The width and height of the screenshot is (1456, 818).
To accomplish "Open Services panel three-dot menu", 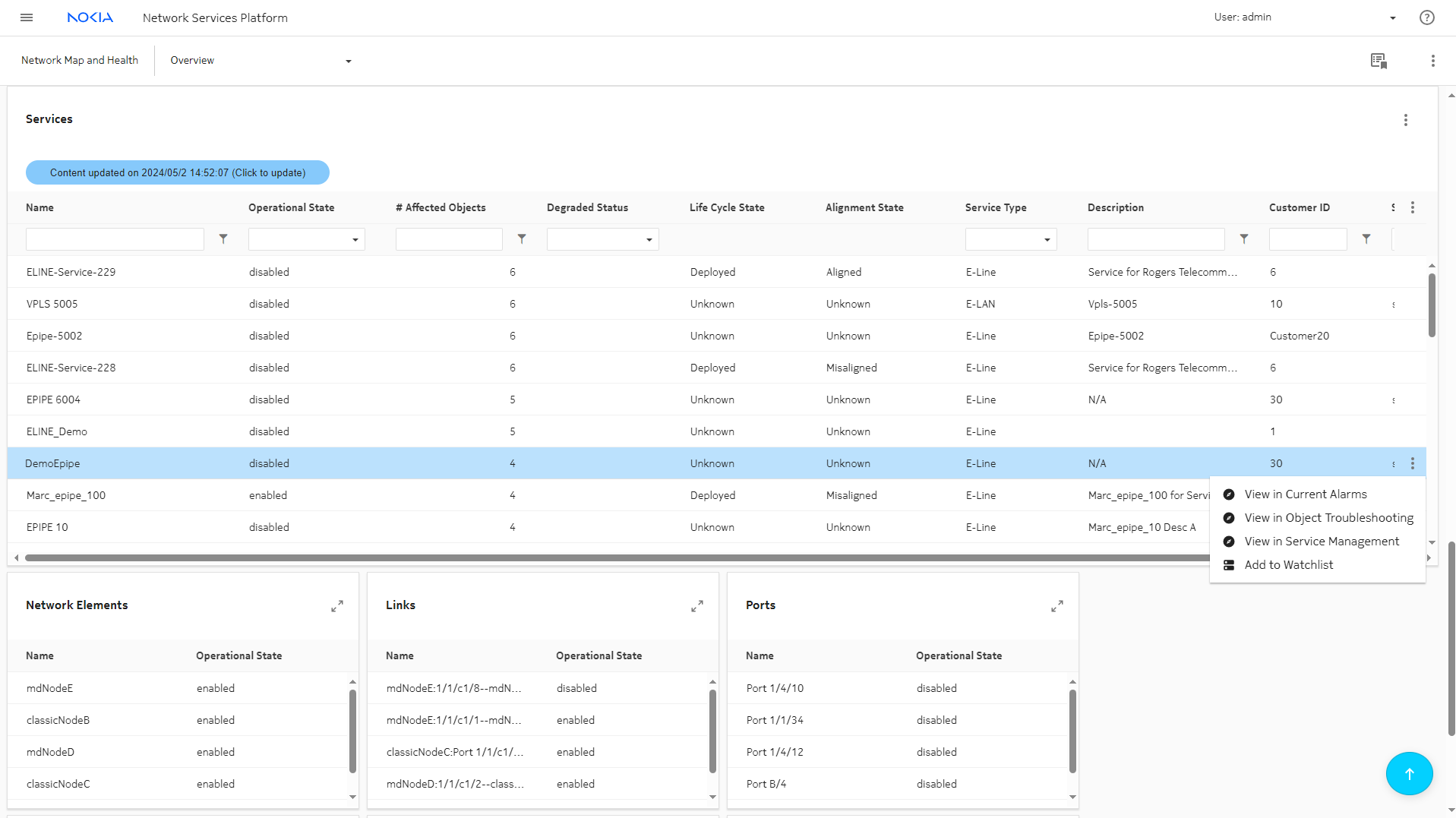I will [x=1405, y=120].
